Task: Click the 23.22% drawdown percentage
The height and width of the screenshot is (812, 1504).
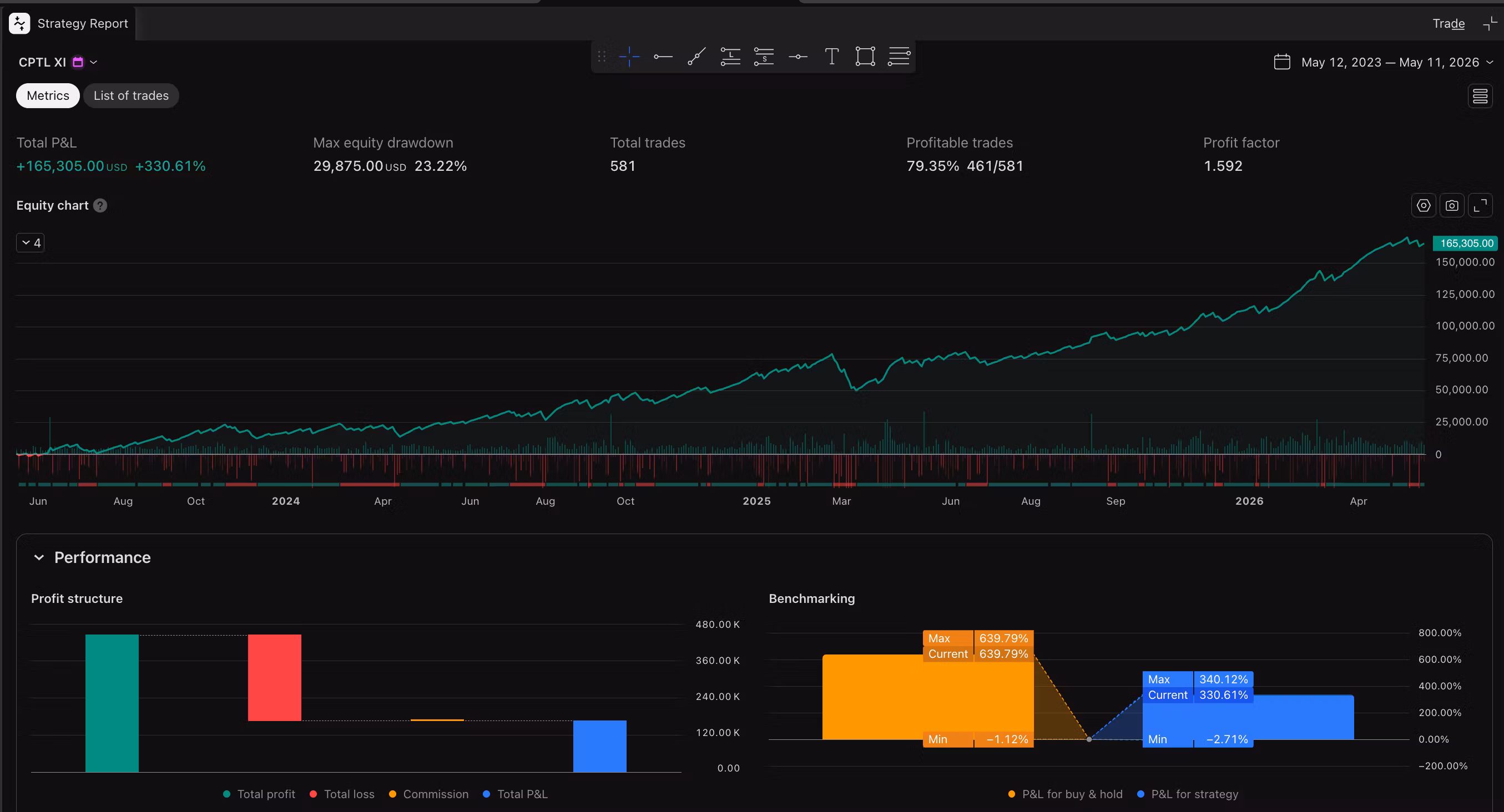Action: click(x=441, y=166)
